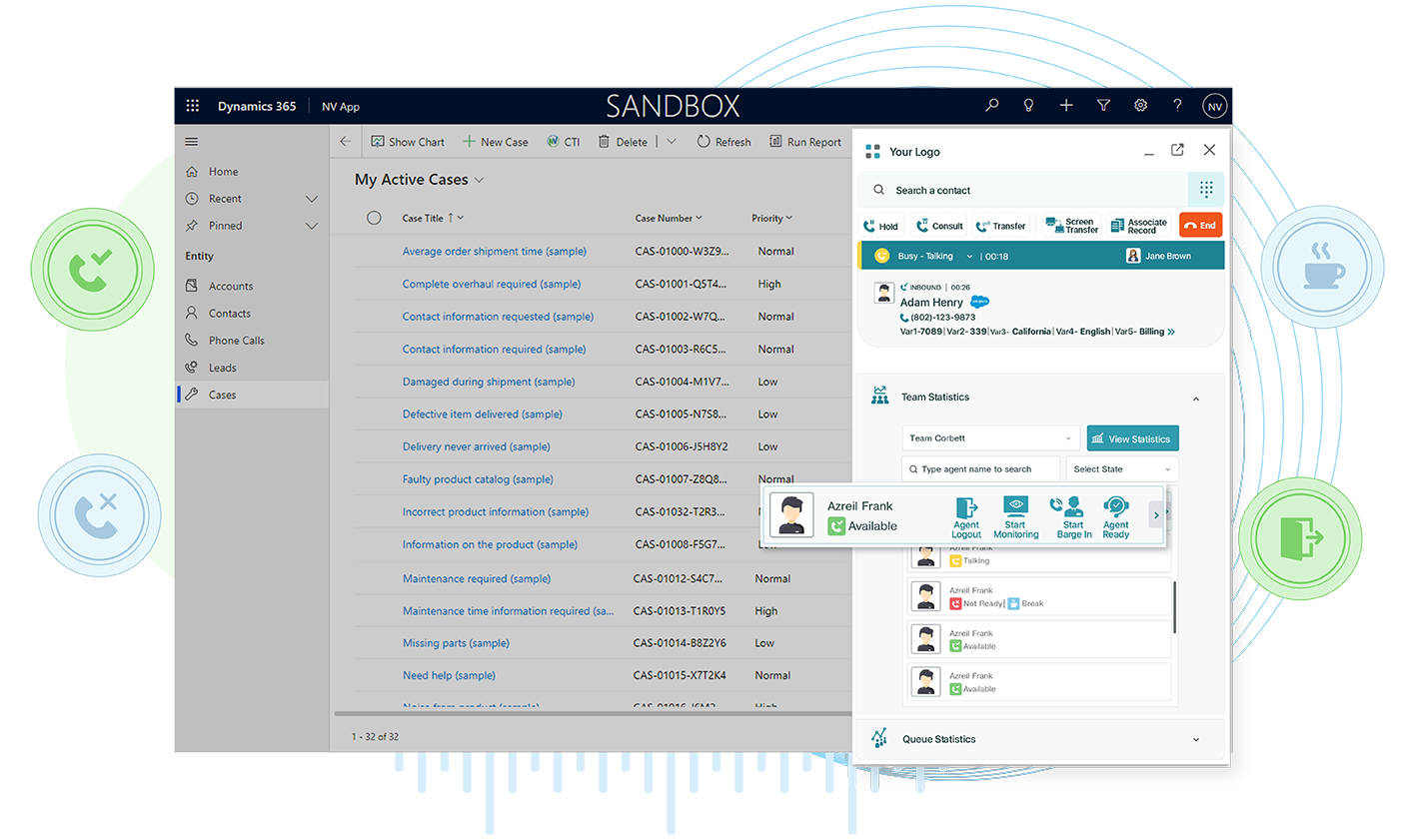Toggle the hamburger navigation menu

(x=192, y=142)
